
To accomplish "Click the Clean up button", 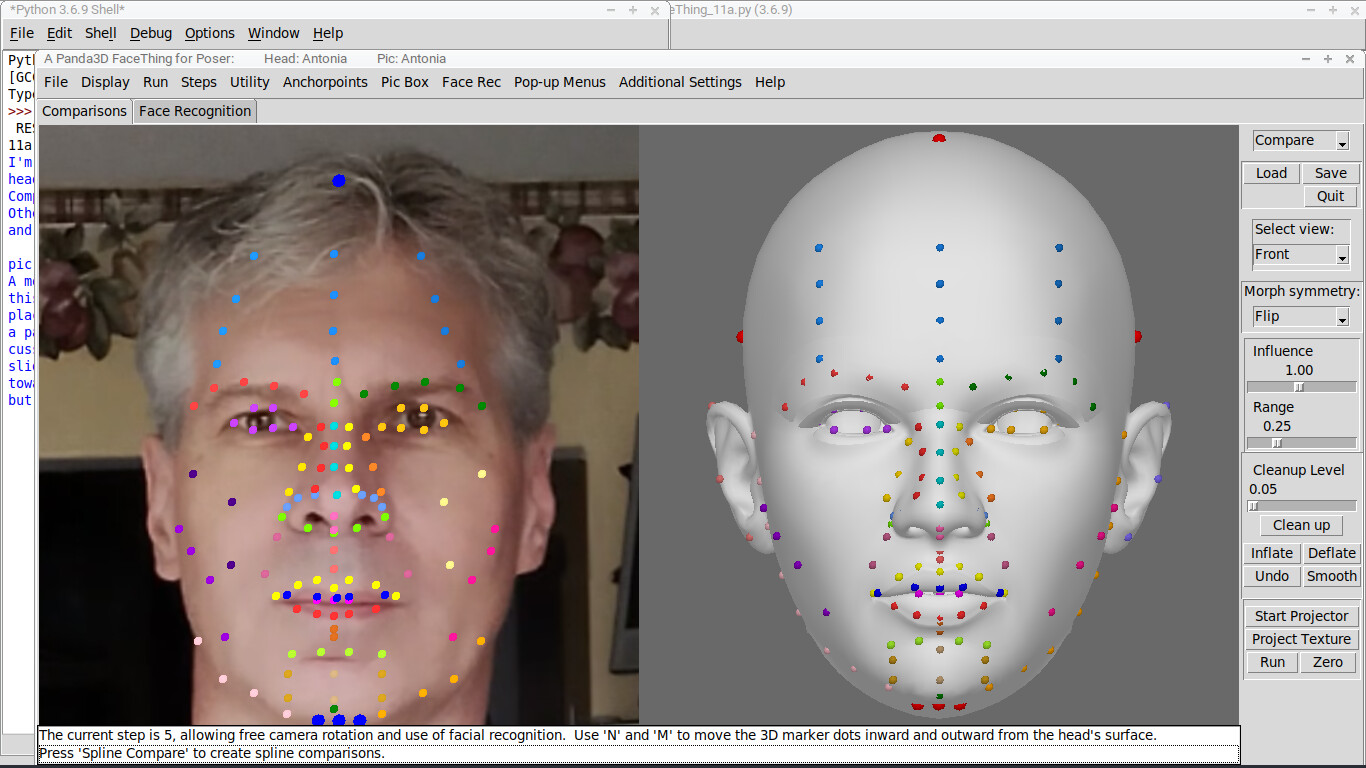I will tap(1301, 525).
